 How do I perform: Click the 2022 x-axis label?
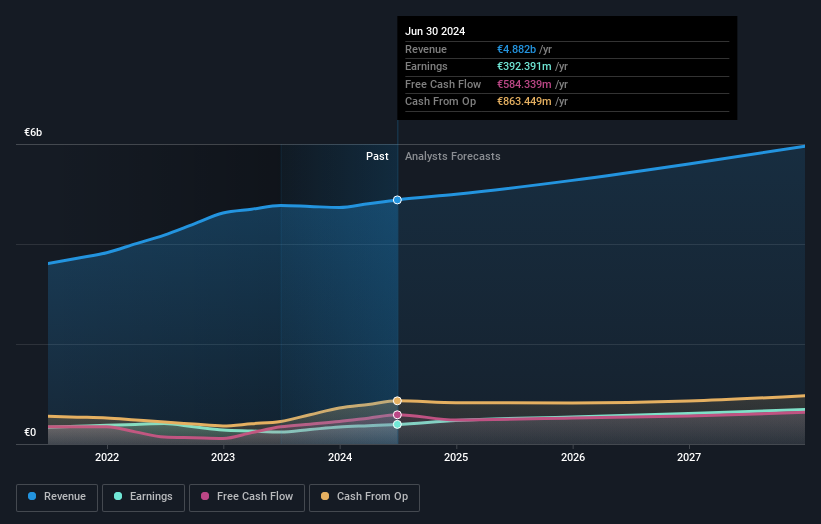(x=107, y=458)
